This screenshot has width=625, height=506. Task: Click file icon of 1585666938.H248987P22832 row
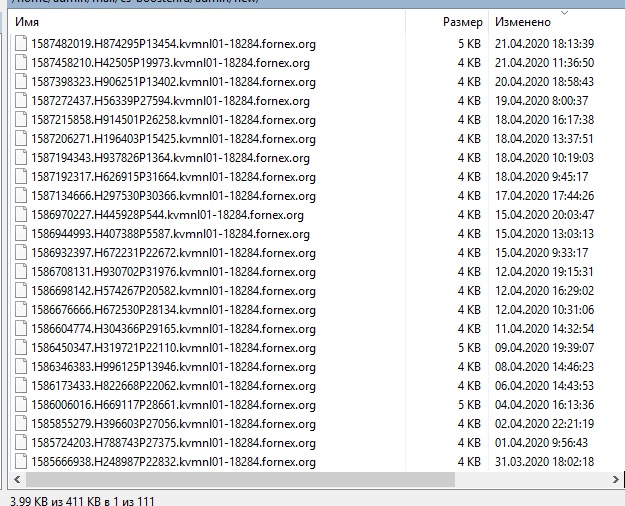pos(21,462)
